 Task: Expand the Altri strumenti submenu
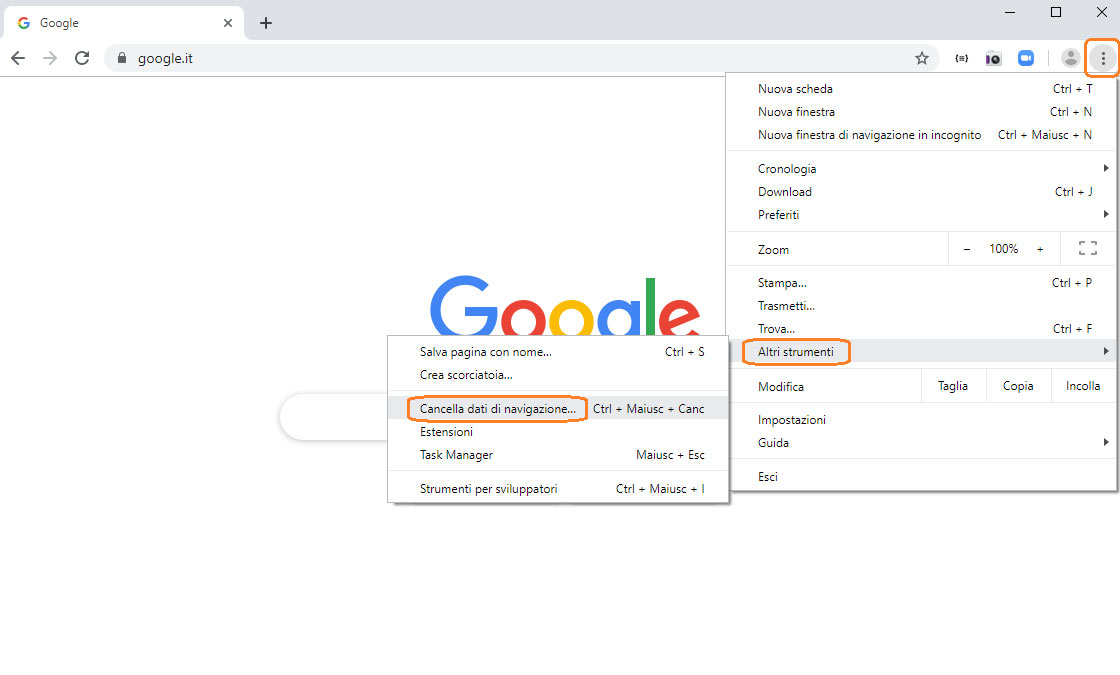[921, 351]
